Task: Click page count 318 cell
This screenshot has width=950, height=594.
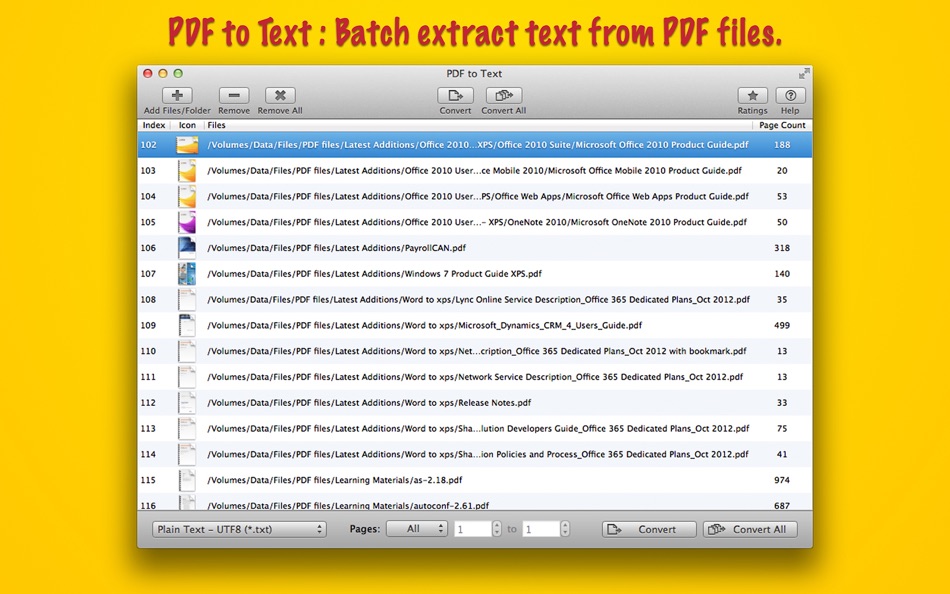Action: (782, 248)
